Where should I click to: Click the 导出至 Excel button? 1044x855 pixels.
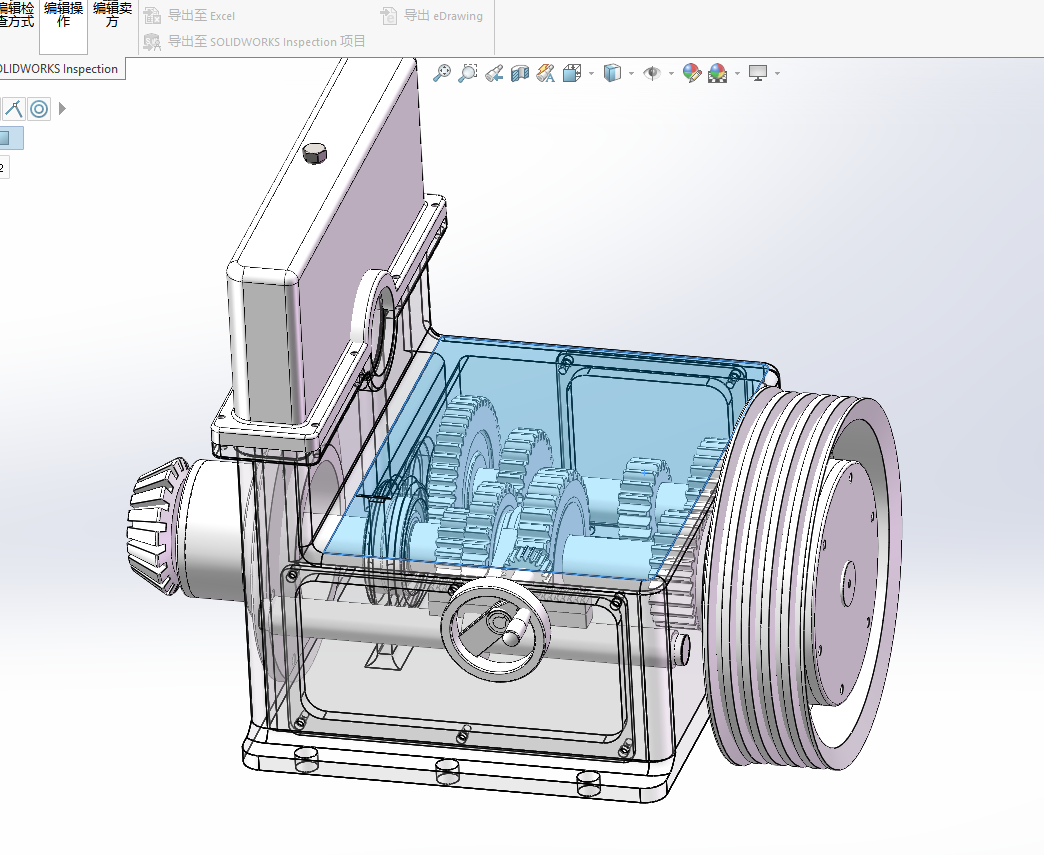coord(190,15)
